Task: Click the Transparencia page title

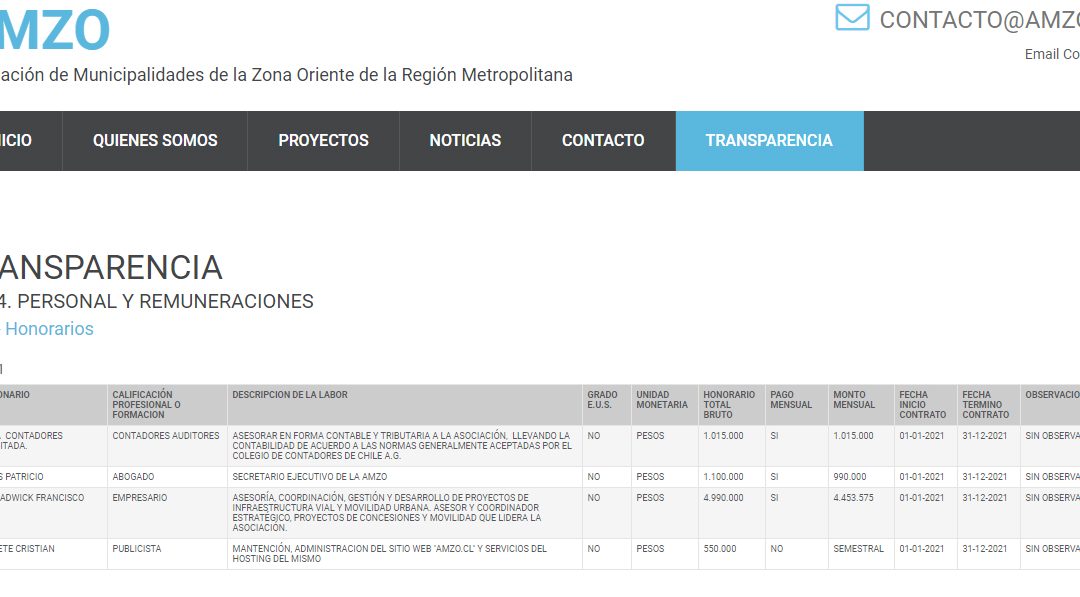Action: 111,267
